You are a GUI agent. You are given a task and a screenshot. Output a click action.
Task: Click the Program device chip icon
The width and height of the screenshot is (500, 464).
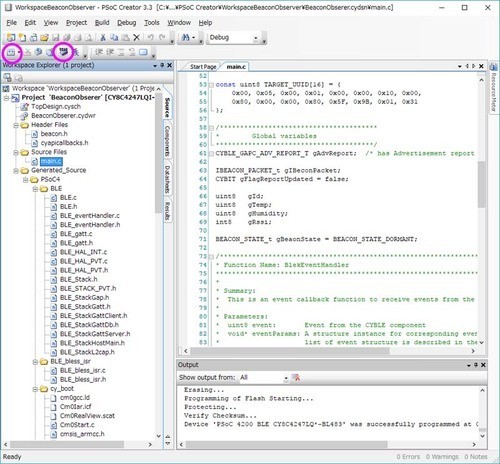pyautogui.click(x=63, y=51)
